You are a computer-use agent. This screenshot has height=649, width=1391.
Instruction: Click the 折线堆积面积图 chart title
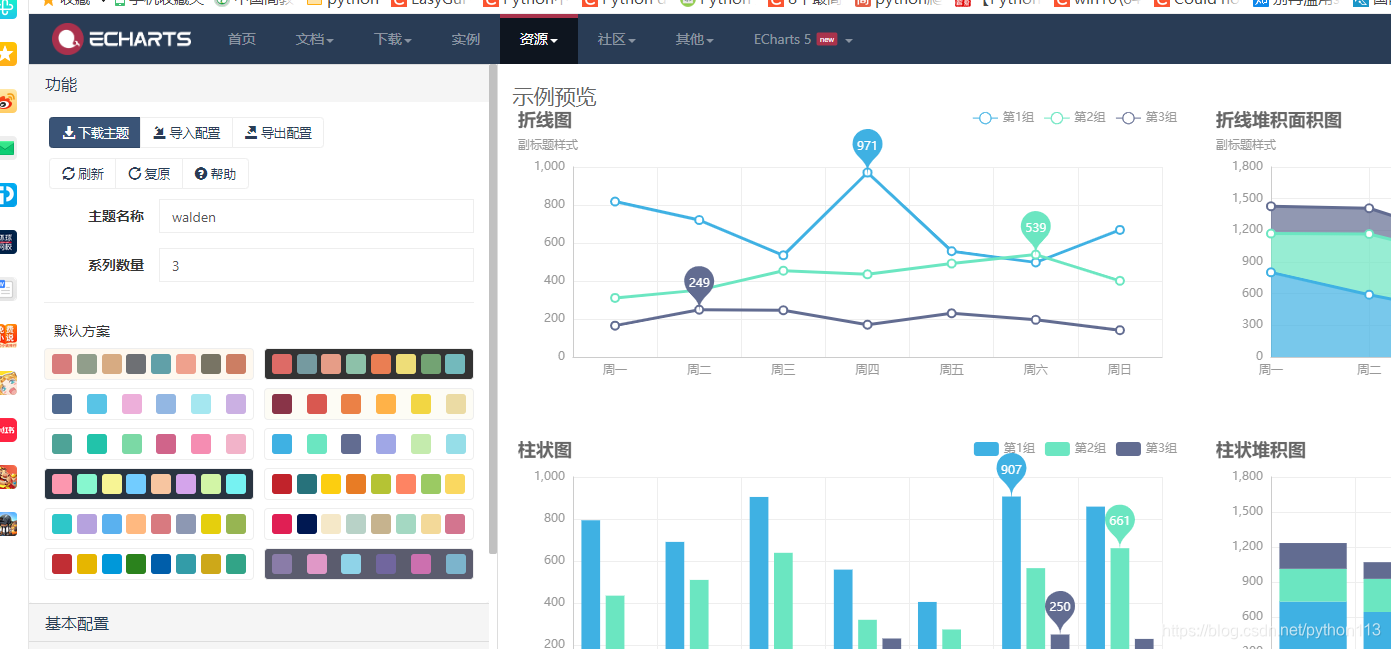click(x=1279, y=120)
